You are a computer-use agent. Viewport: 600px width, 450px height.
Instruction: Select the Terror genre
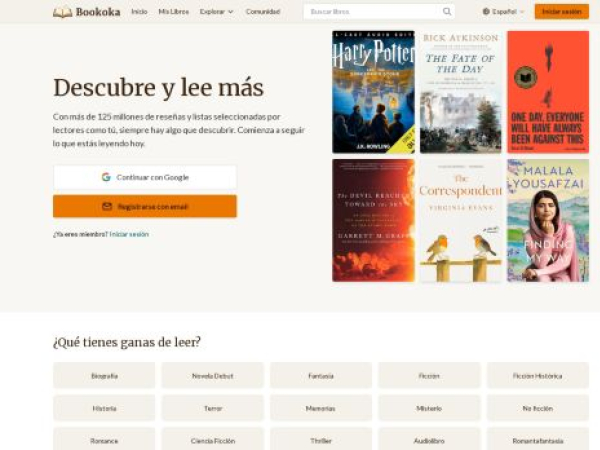212,408
